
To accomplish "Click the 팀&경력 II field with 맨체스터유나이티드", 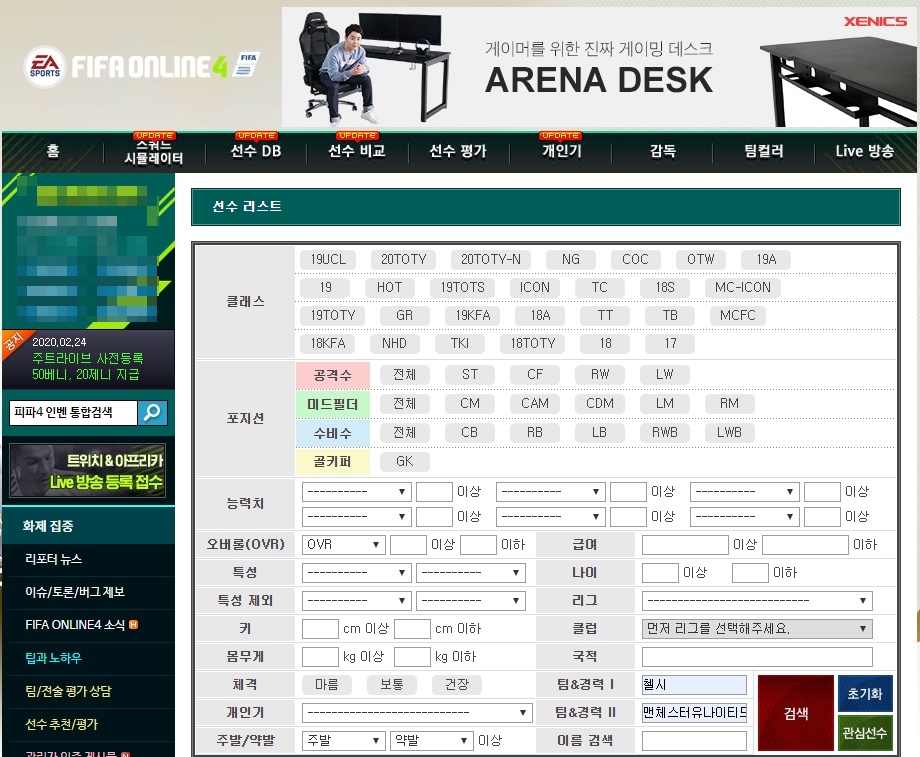I will [694, 713].
